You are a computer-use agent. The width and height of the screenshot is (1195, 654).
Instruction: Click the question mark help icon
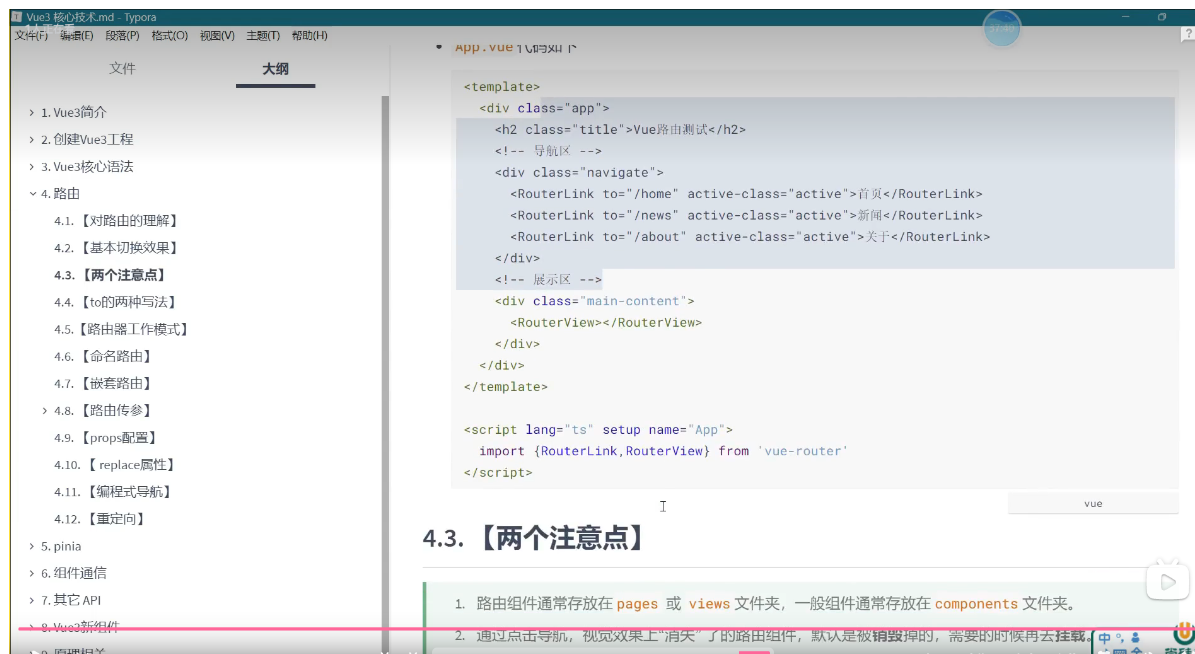(x=1187, y=35)
